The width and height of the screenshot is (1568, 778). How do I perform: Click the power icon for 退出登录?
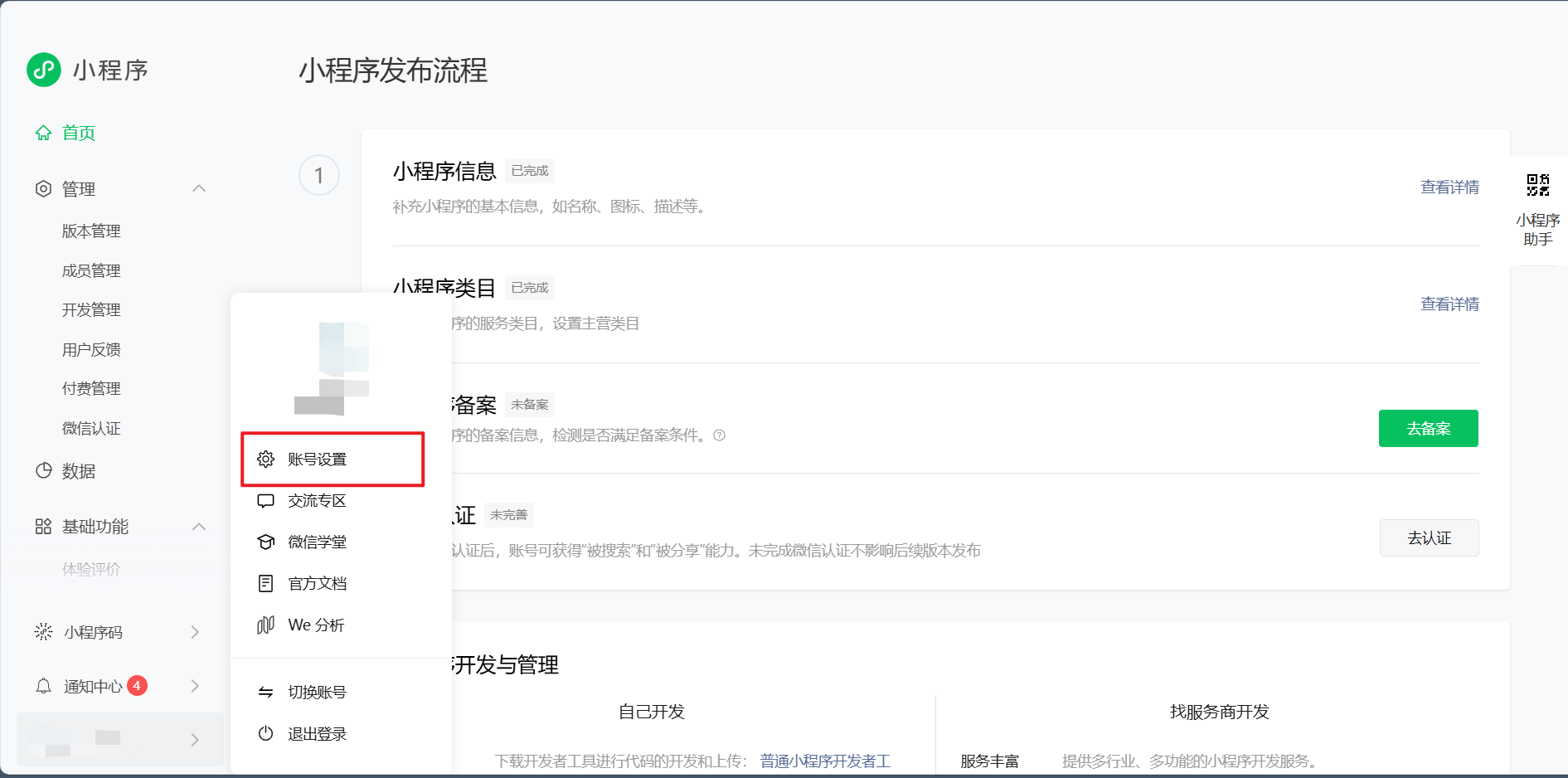point(265,734)
